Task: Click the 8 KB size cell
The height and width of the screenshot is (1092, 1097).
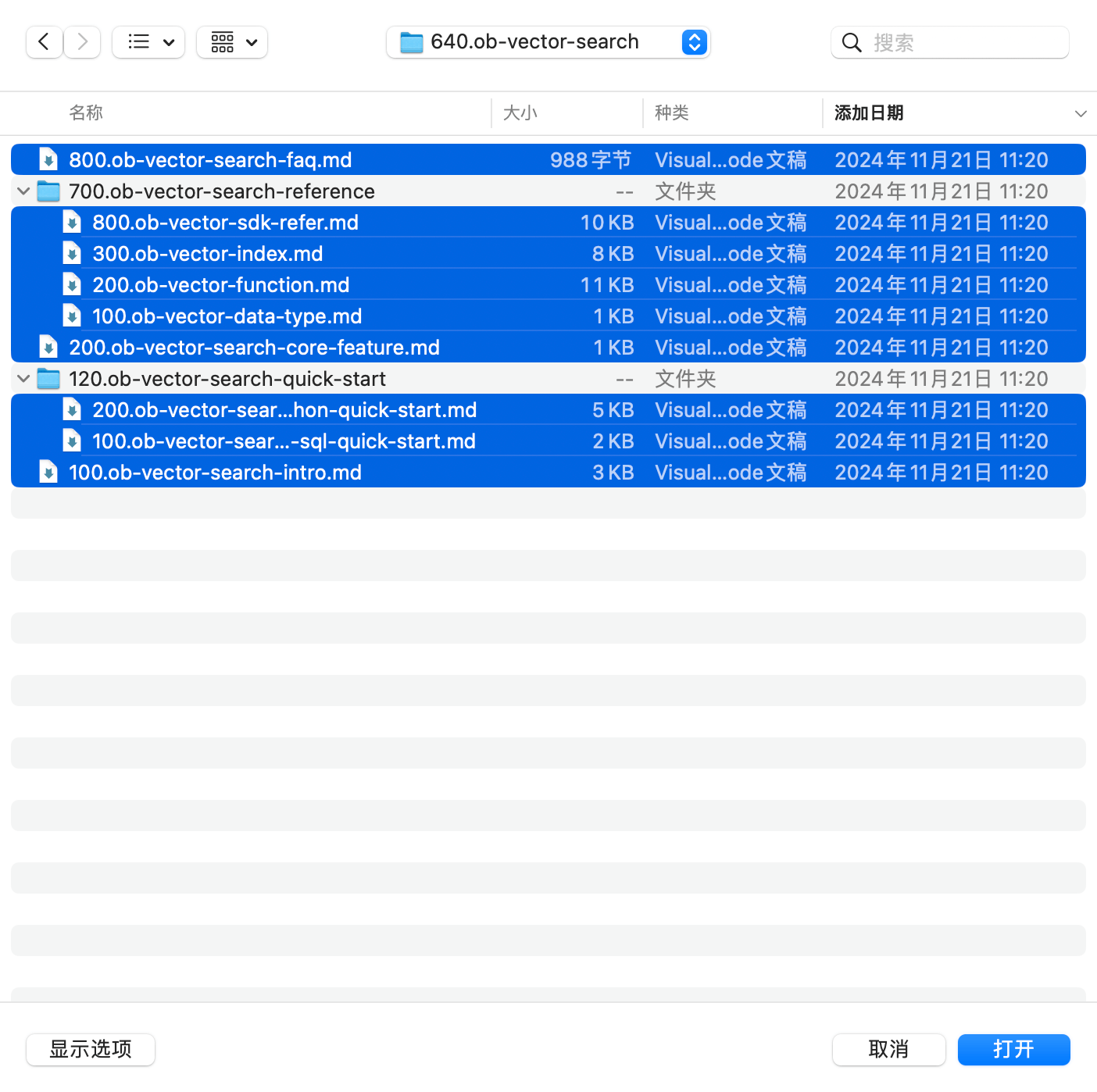Action: point(613,254)
